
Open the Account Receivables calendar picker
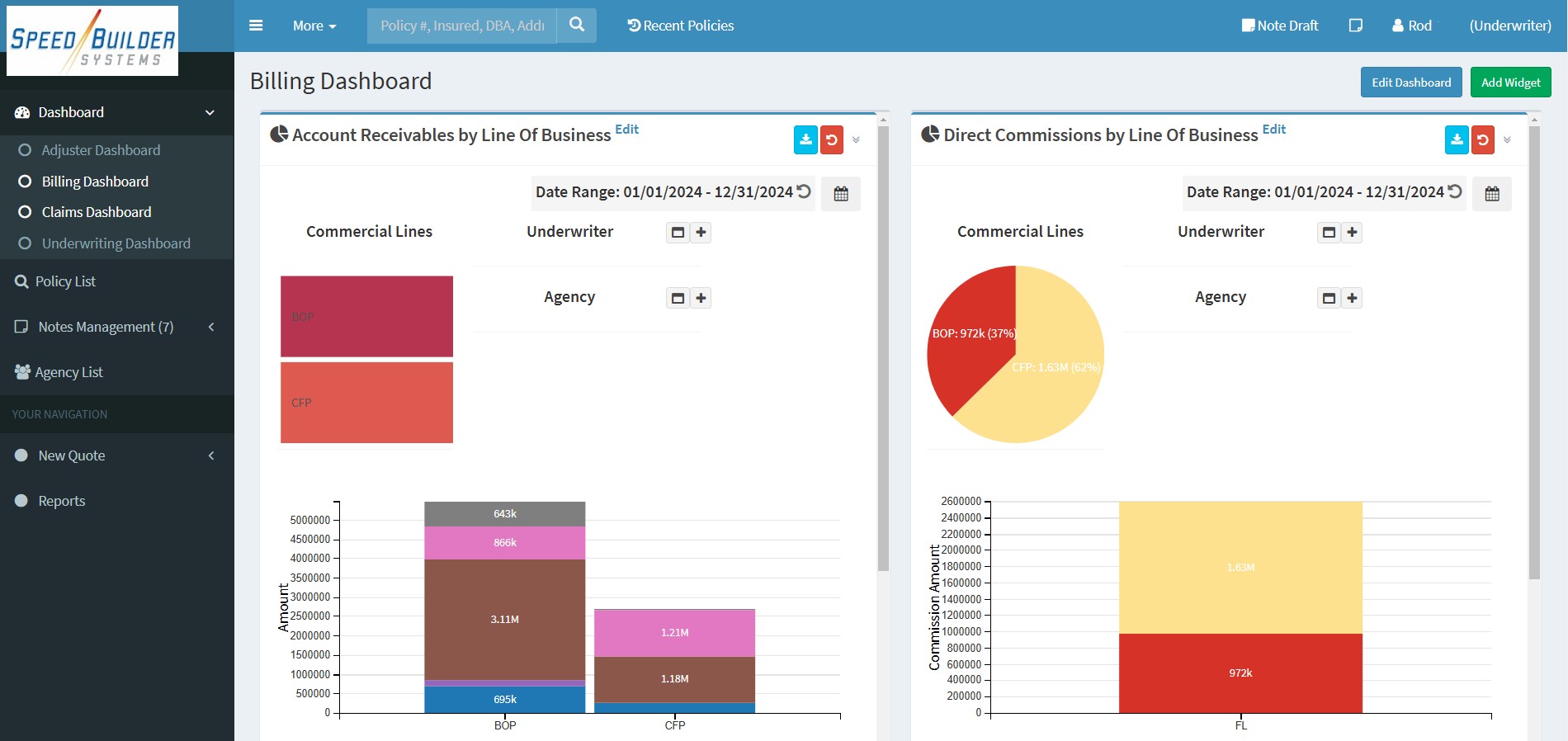841,194
